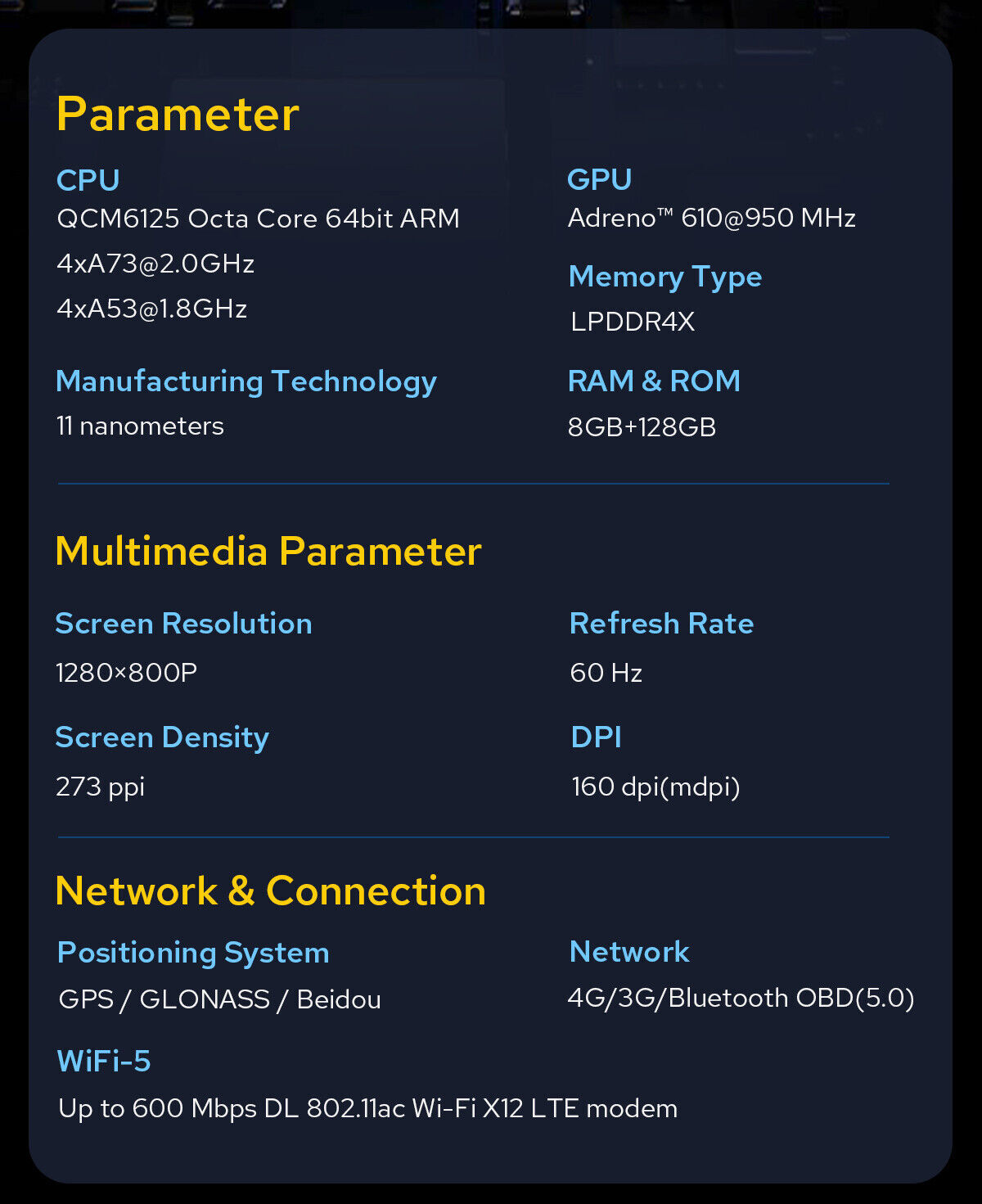Select the CPU label
Viewport: 982px width, 1204px height.
coord(88,180)
